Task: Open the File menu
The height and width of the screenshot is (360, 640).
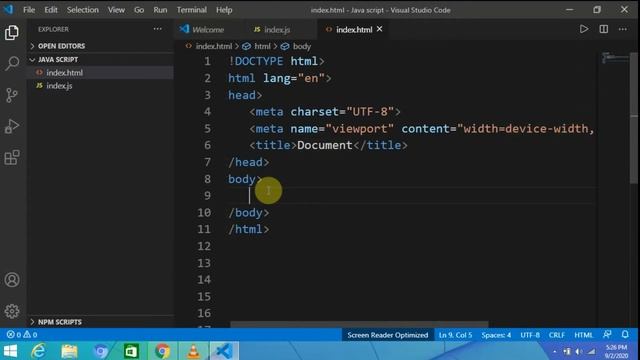Action: click(29, 10)
